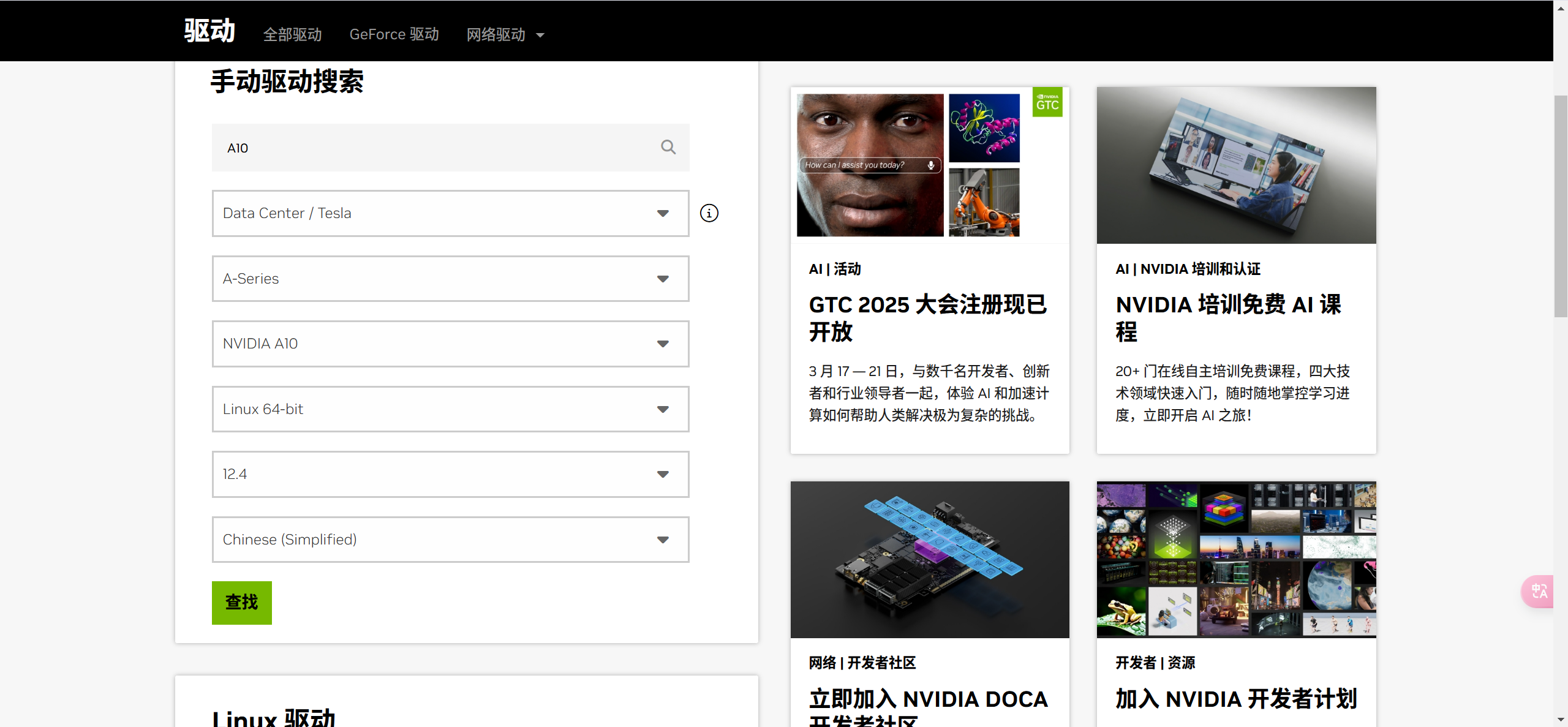Open the 全部驱动 tab
The height and width of the screenshot is (727, 1568).
coord(292,35)
